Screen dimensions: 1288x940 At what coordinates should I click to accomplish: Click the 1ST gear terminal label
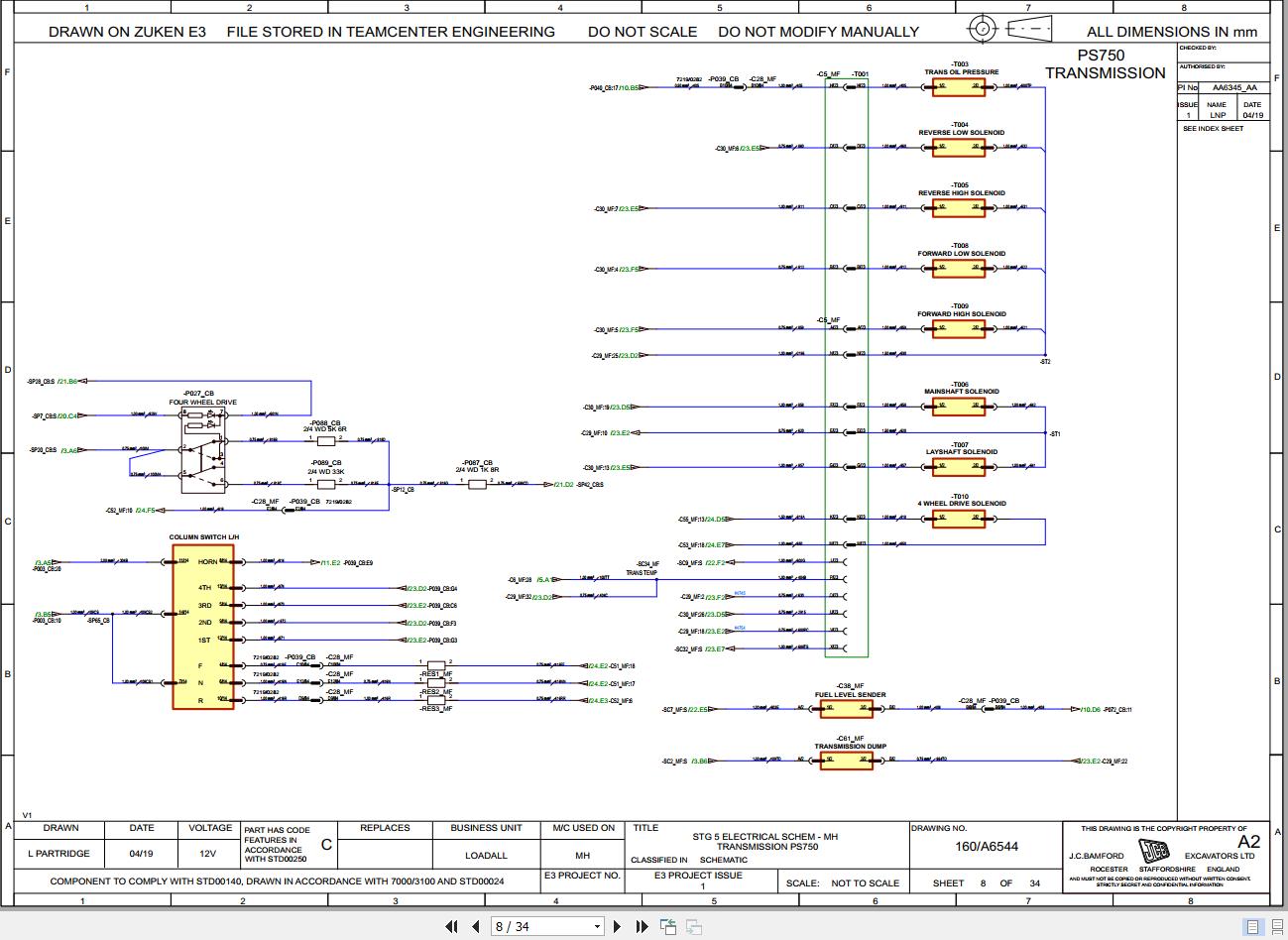tap(205, 640)
